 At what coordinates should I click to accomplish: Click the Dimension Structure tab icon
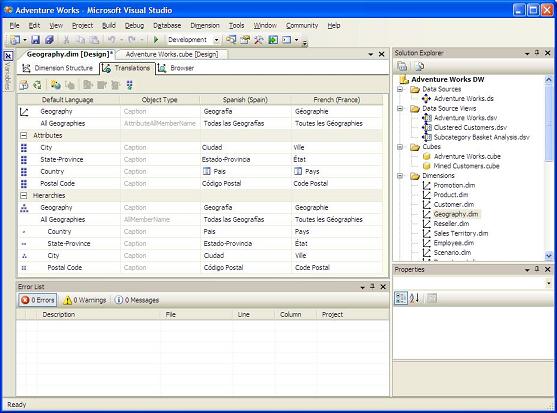tap(26, 68)
